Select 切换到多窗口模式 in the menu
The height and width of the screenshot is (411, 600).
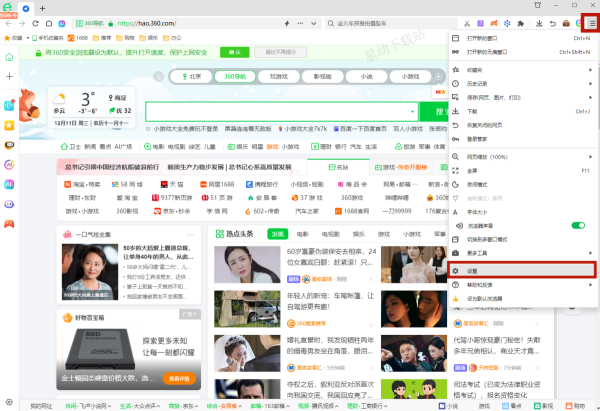[x=523, y=239]
